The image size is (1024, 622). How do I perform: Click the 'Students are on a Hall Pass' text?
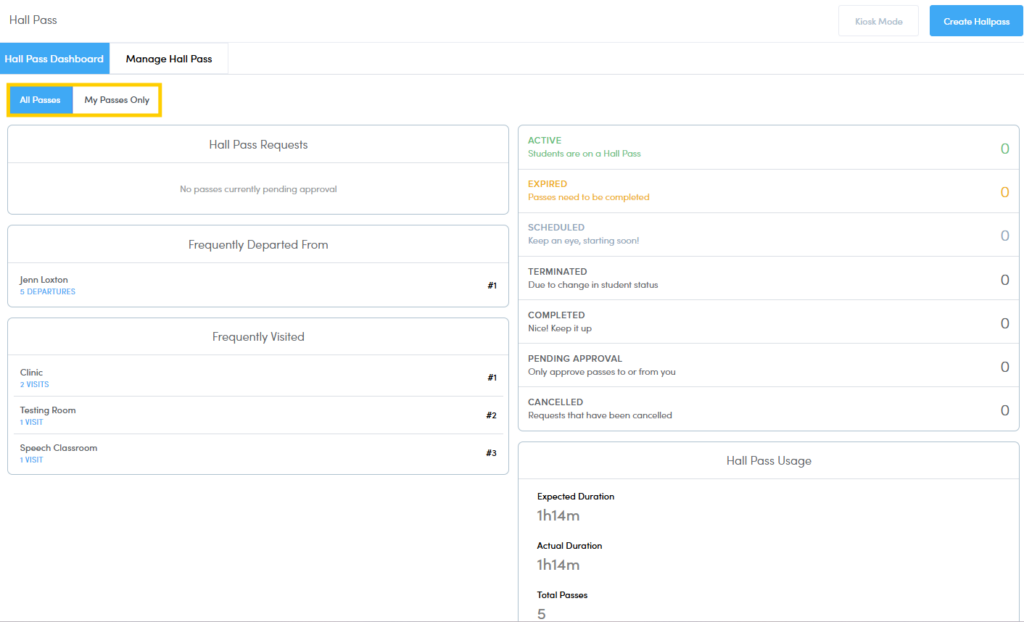[x=584, y=154]
